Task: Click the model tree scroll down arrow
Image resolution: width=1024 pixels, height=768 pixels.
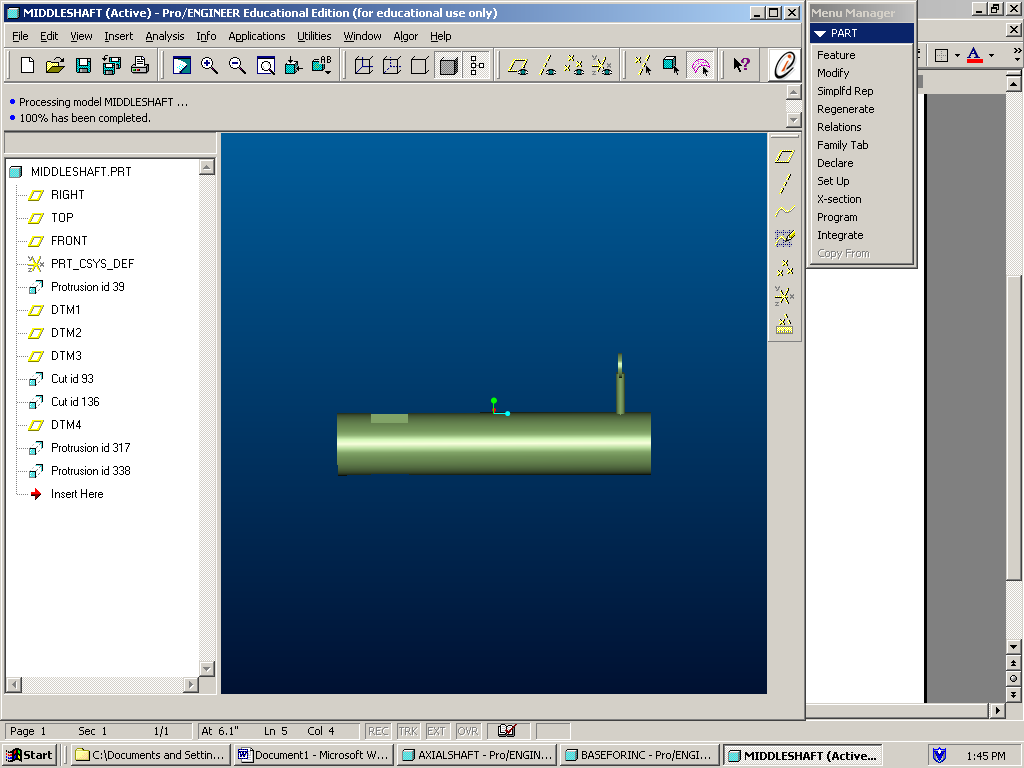Action: point(206,669)
